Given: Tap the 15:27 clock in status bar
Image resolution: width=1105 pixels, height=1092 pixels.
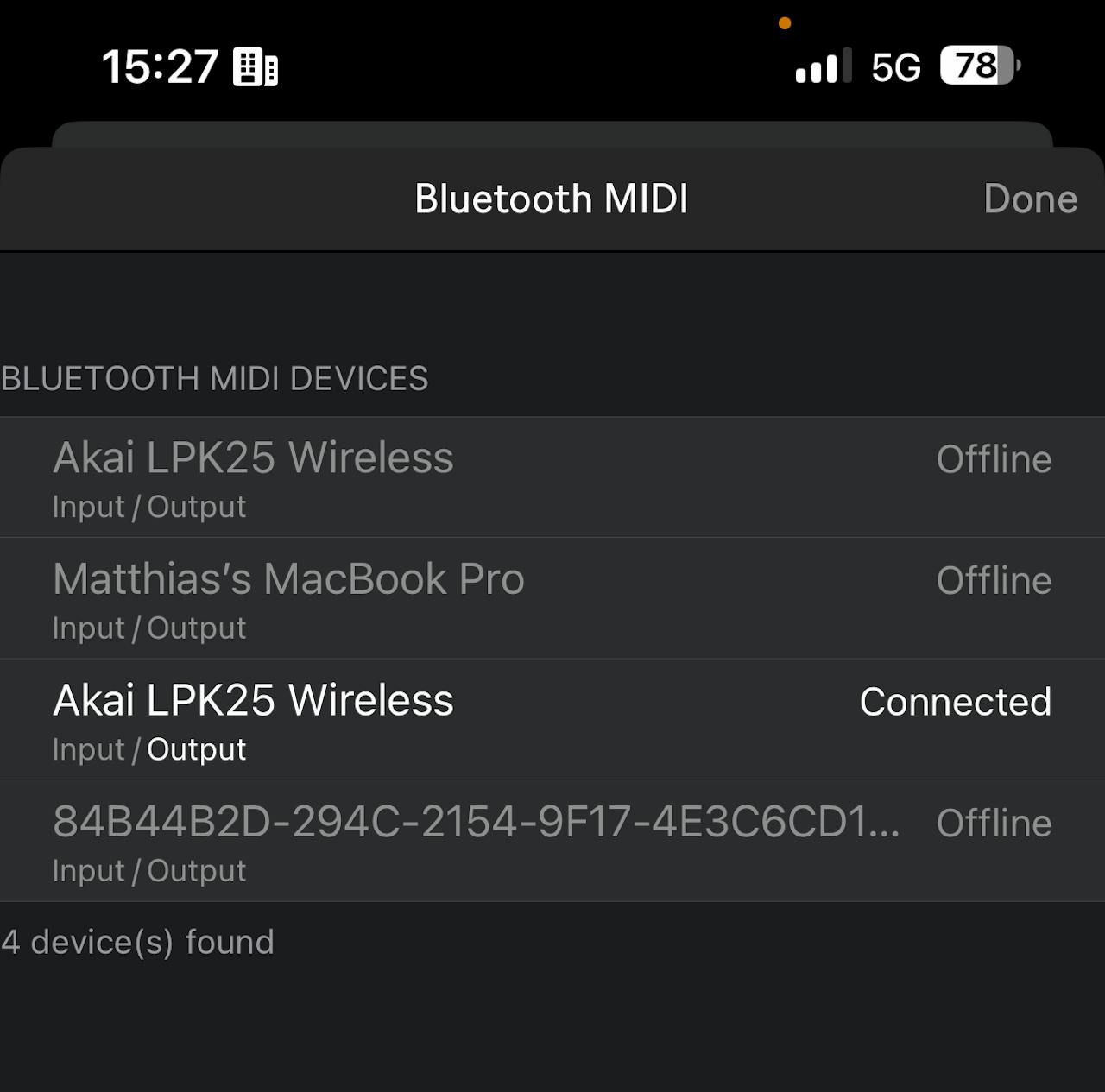Looking at the screenshot, I should tap(160, 66).
